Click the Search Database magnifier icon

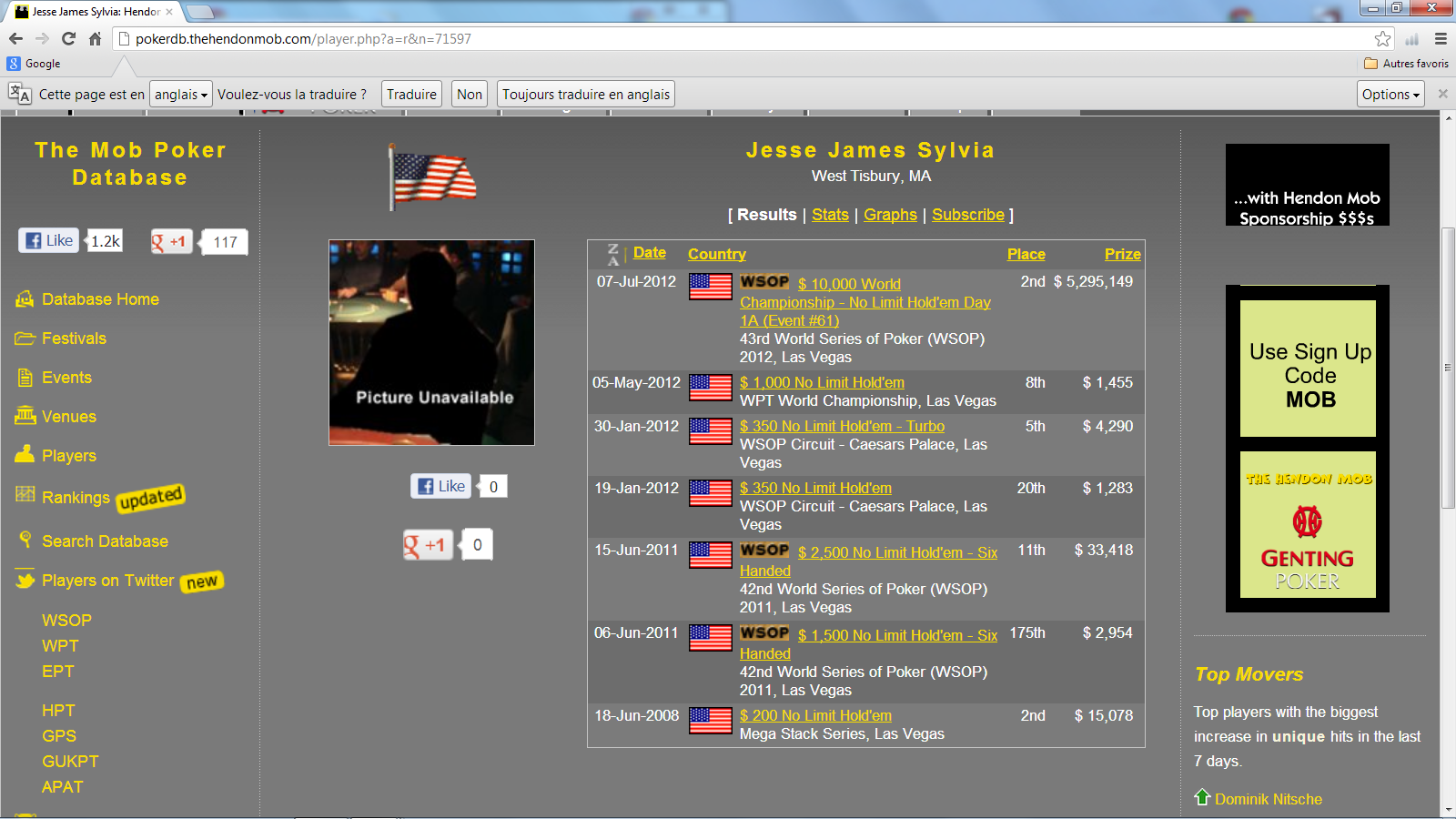[25, 540]
